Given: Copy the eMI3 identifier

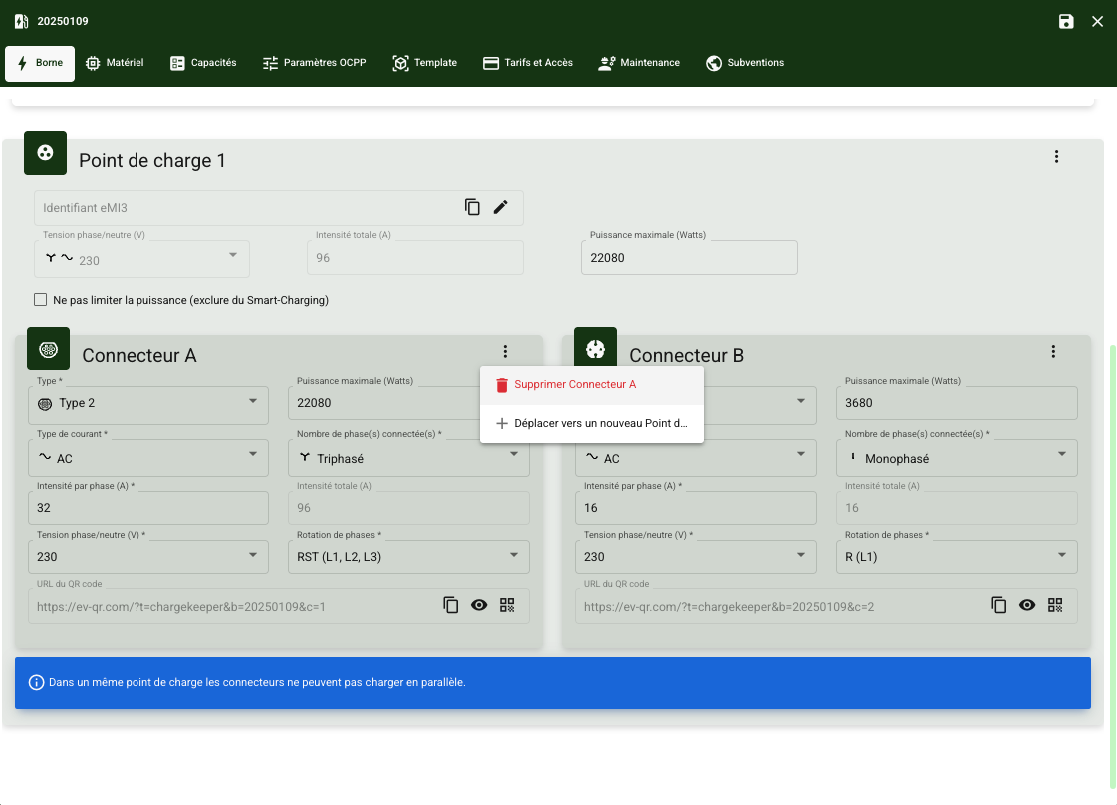Looking at the screenshot, I should point(472,207).
